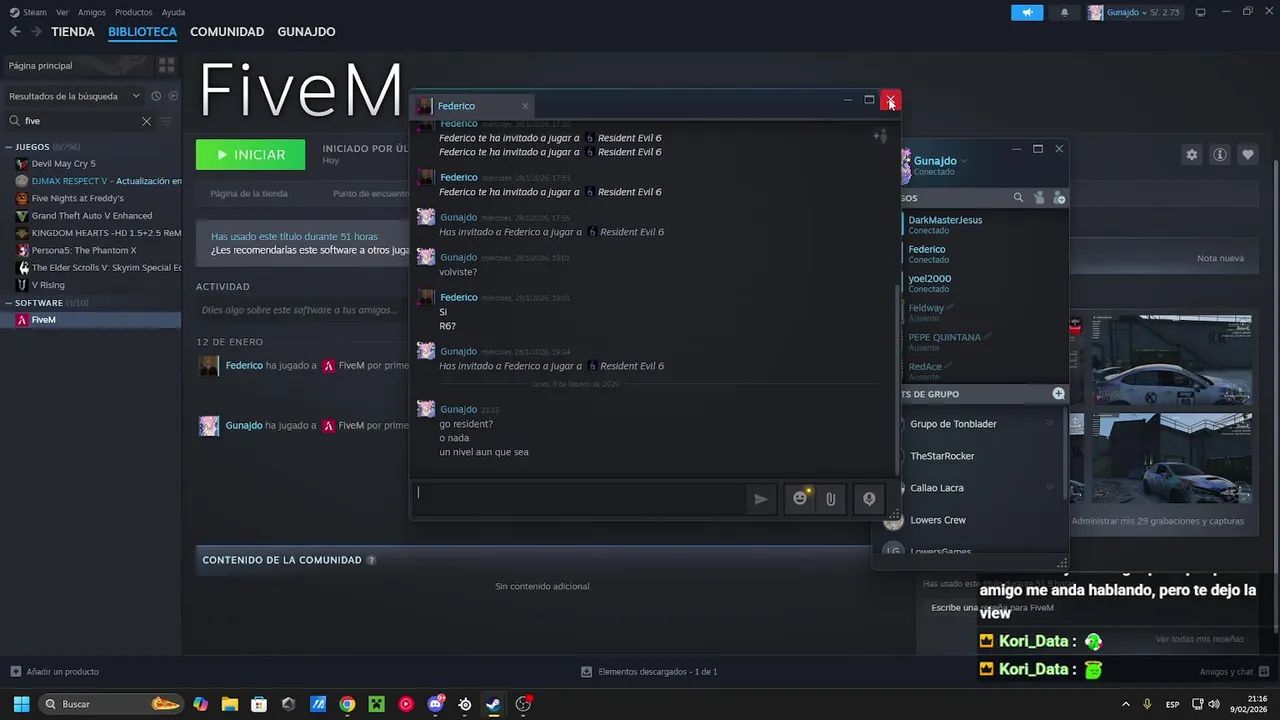Screen dimensions: 1280x720
Task: Open Resultados de la búsqueda dropdown
Action: pyautogui.click(x=73, y=96)
